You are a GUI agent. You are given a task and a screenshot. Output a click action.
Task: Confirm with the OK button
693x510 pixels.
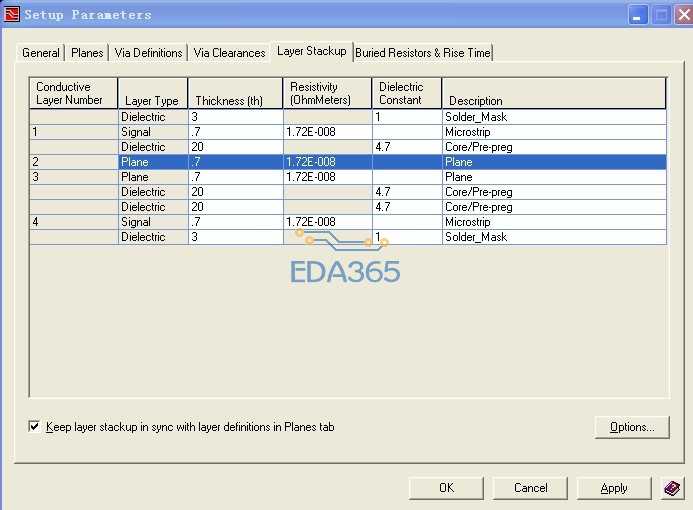click(446, 488)
